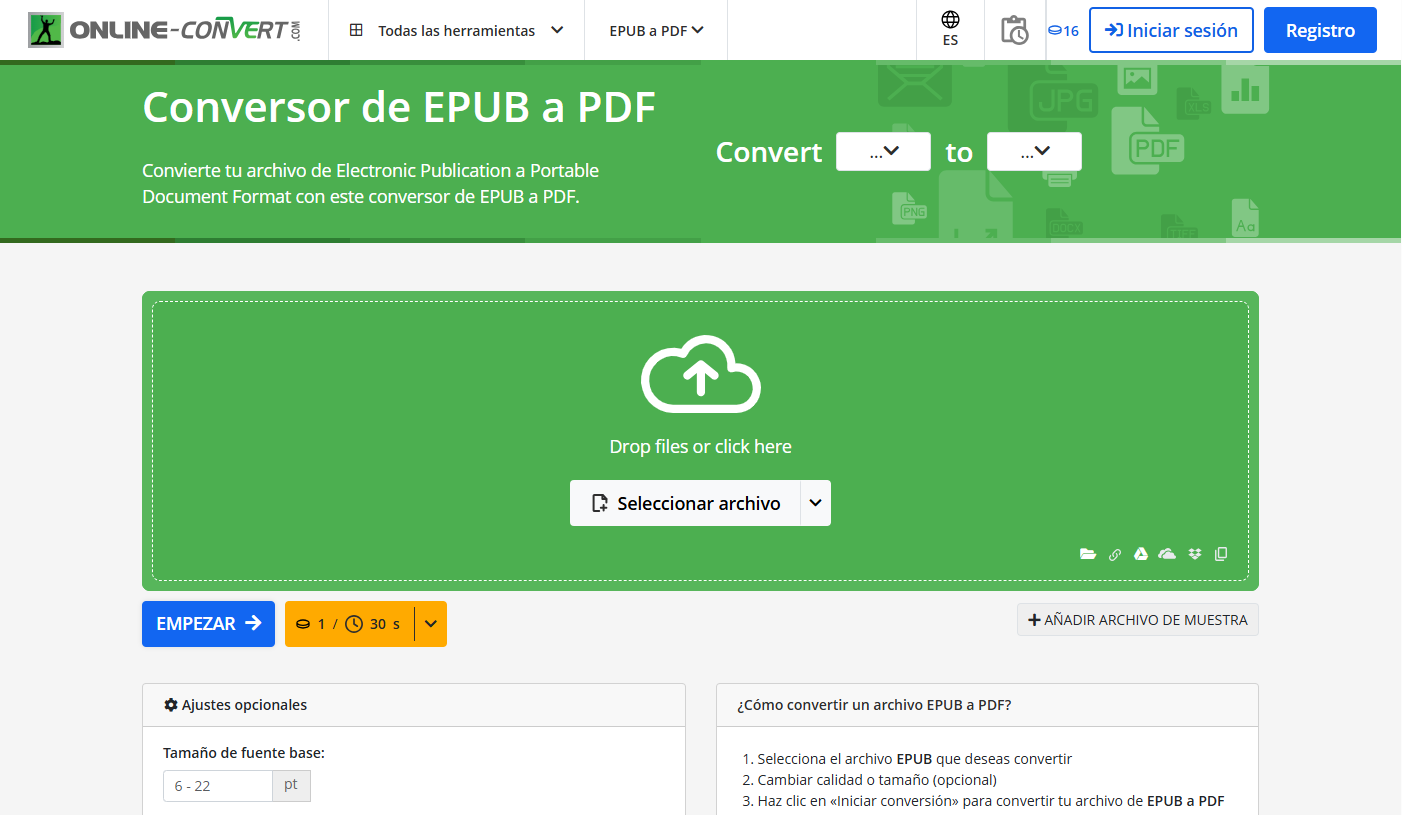Viewport: 1402px width, 815px height.
Task: Select the Google Drive upload icon
Action: pyautogui.click(x=1141, y=553)
